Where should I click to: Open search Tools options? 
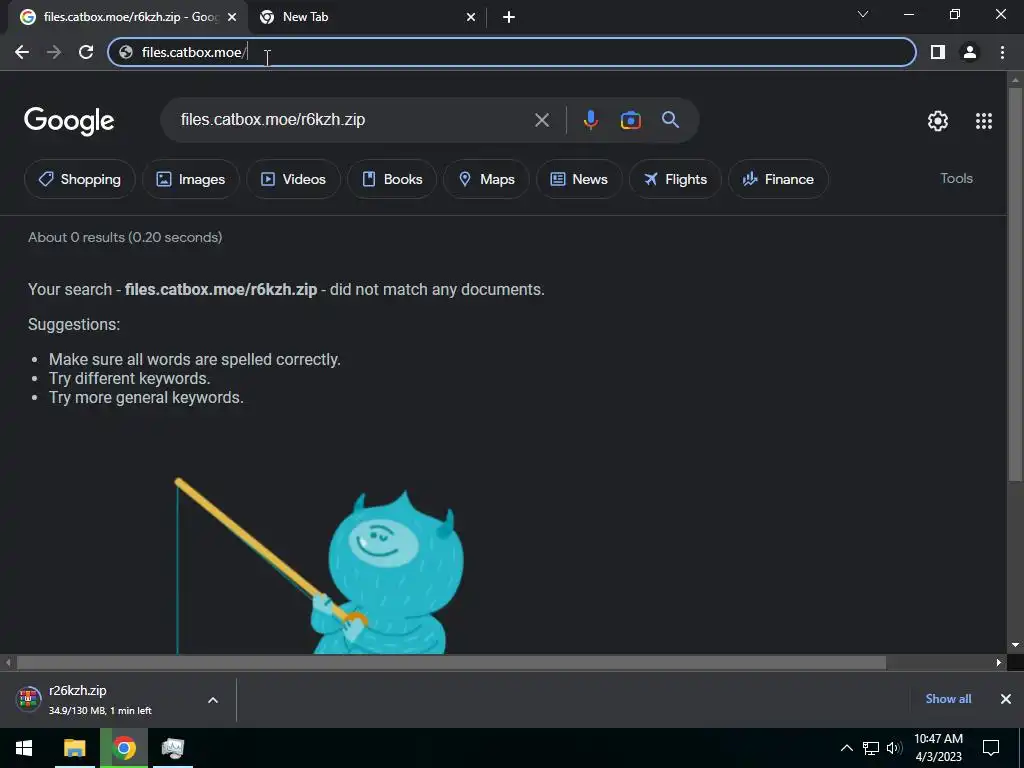pyautogui.click(x=956, y=178)
